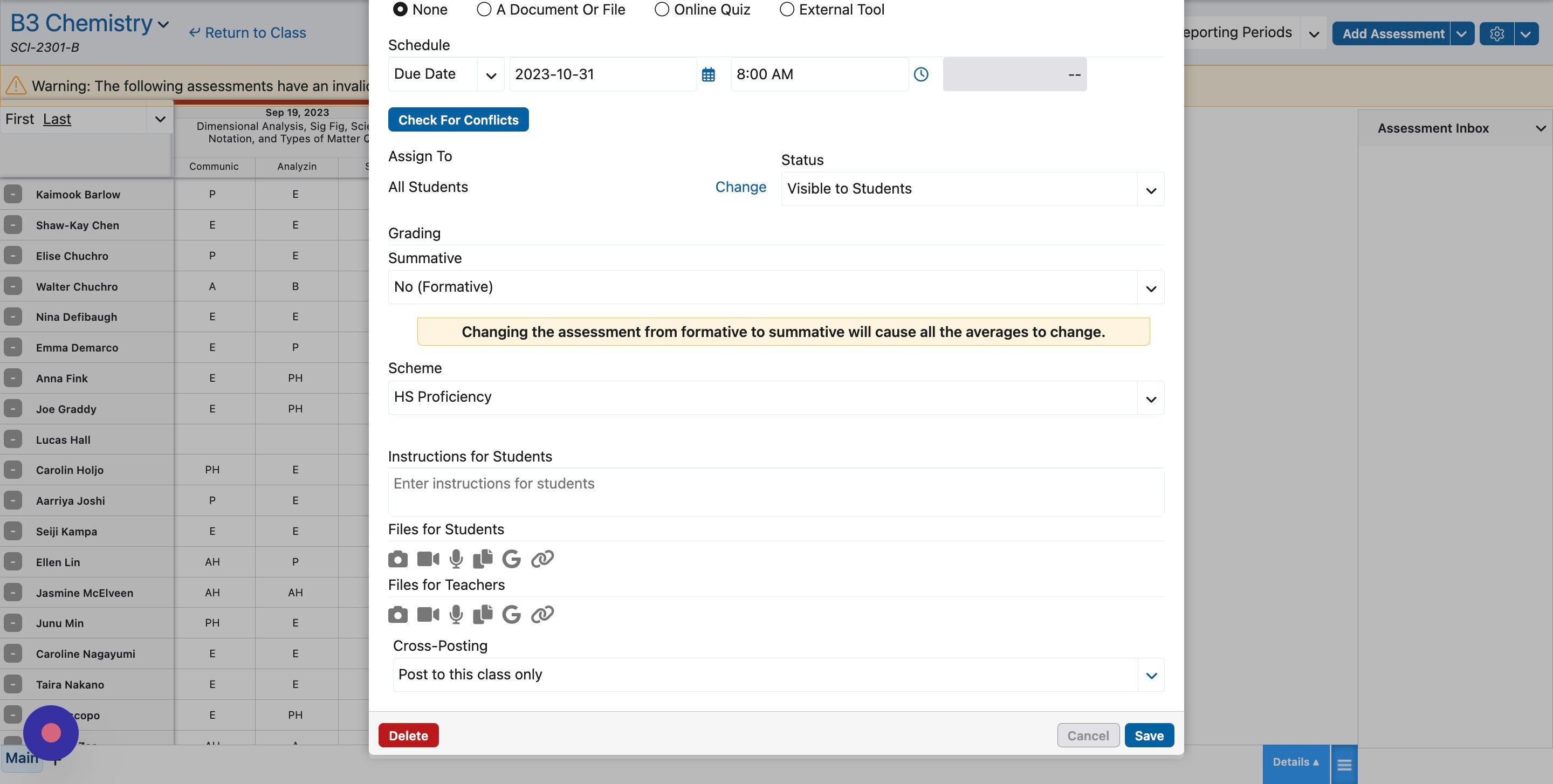Expand the Assessment Inbox panel chevron
Viewport: 1553px width, 784px height.
(1541, 128)
